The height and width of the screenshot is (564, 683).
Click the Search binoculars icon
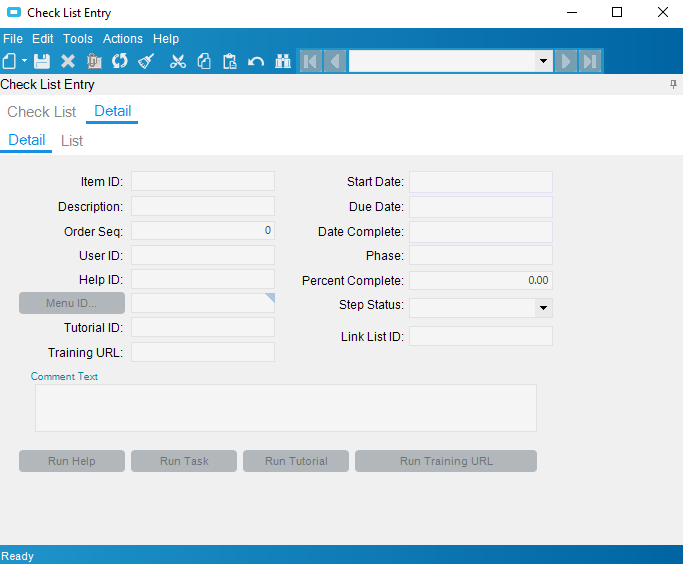(283, 61)
